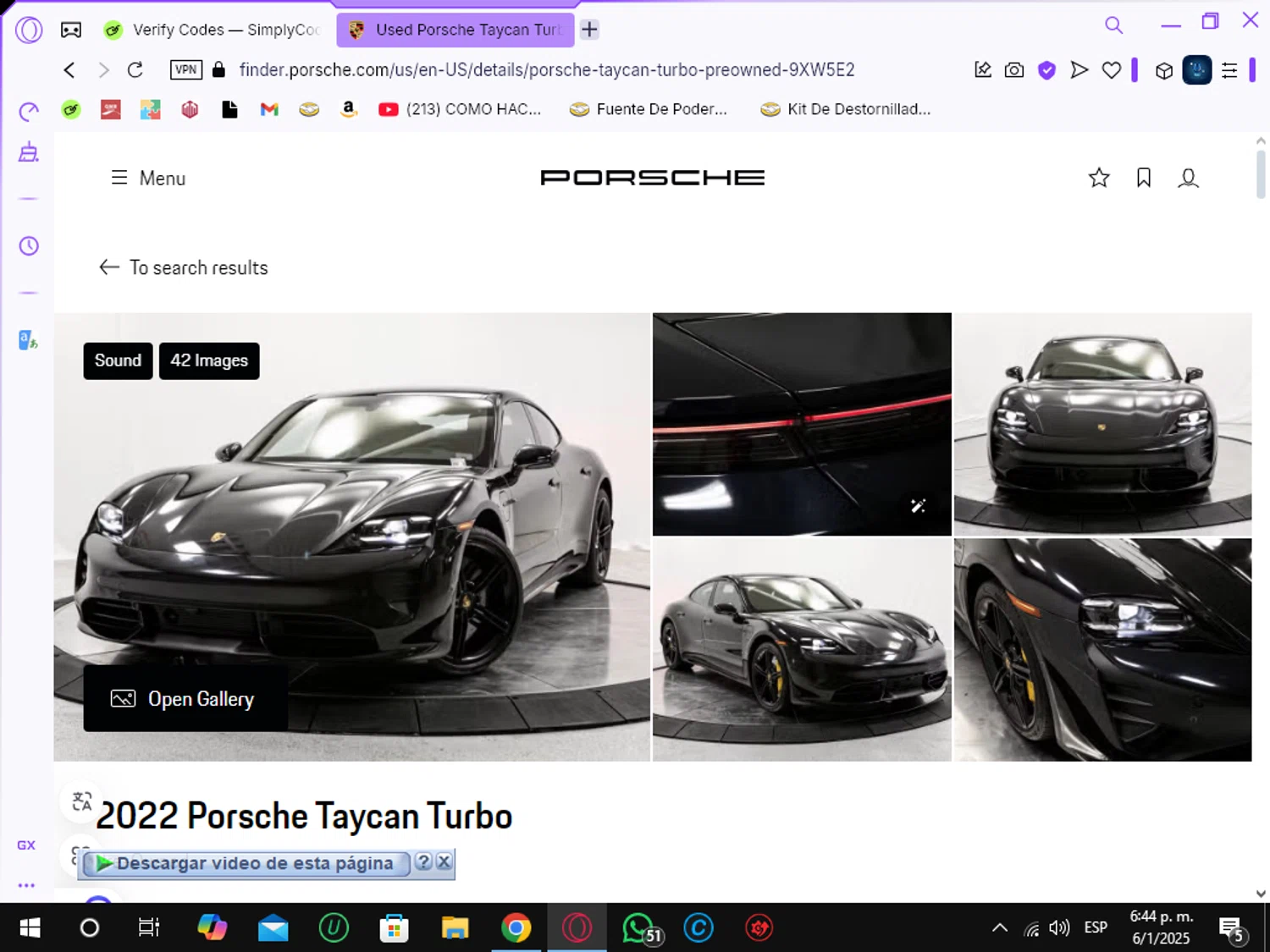Open the ad blocker shield icon

pyautogui.click(x=1047, y=70)
